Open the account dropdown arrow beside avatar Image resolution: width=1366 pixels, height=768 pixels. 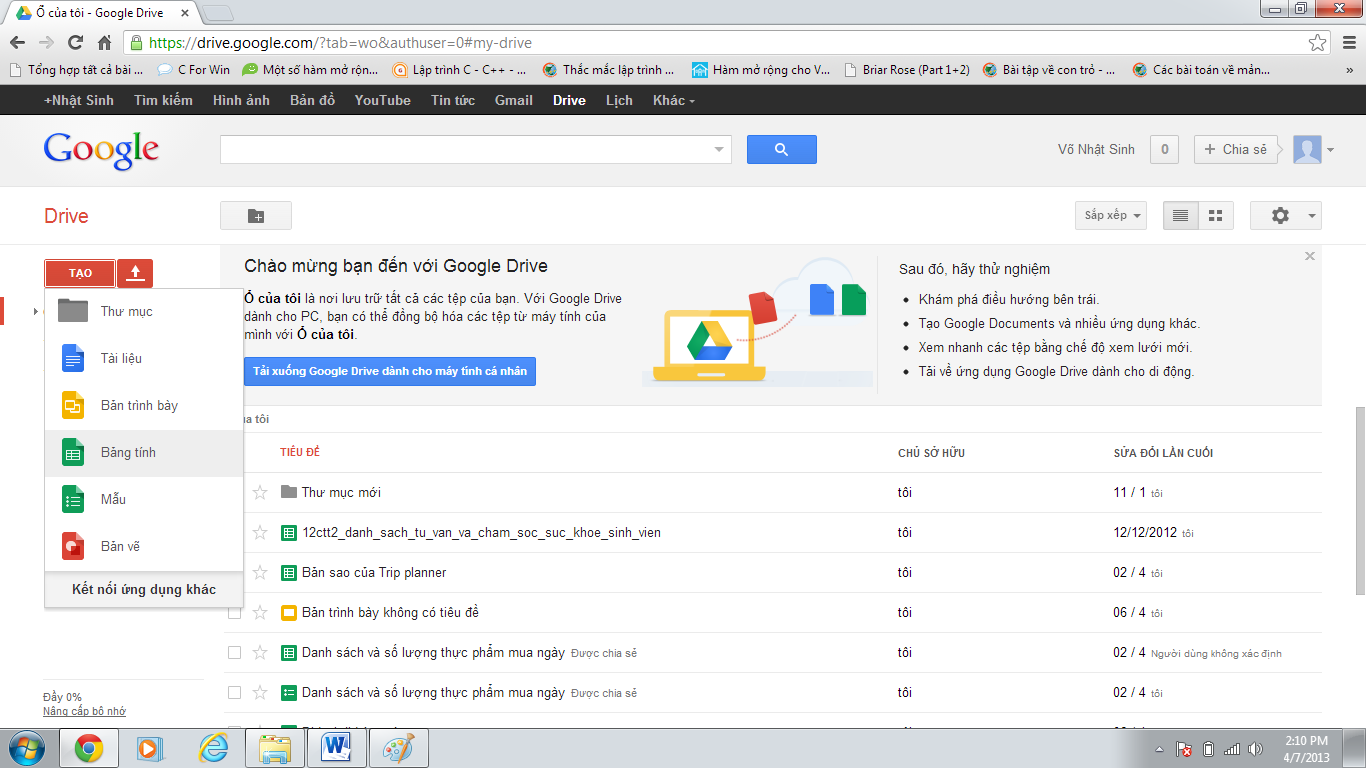(x=1330, y=151)
